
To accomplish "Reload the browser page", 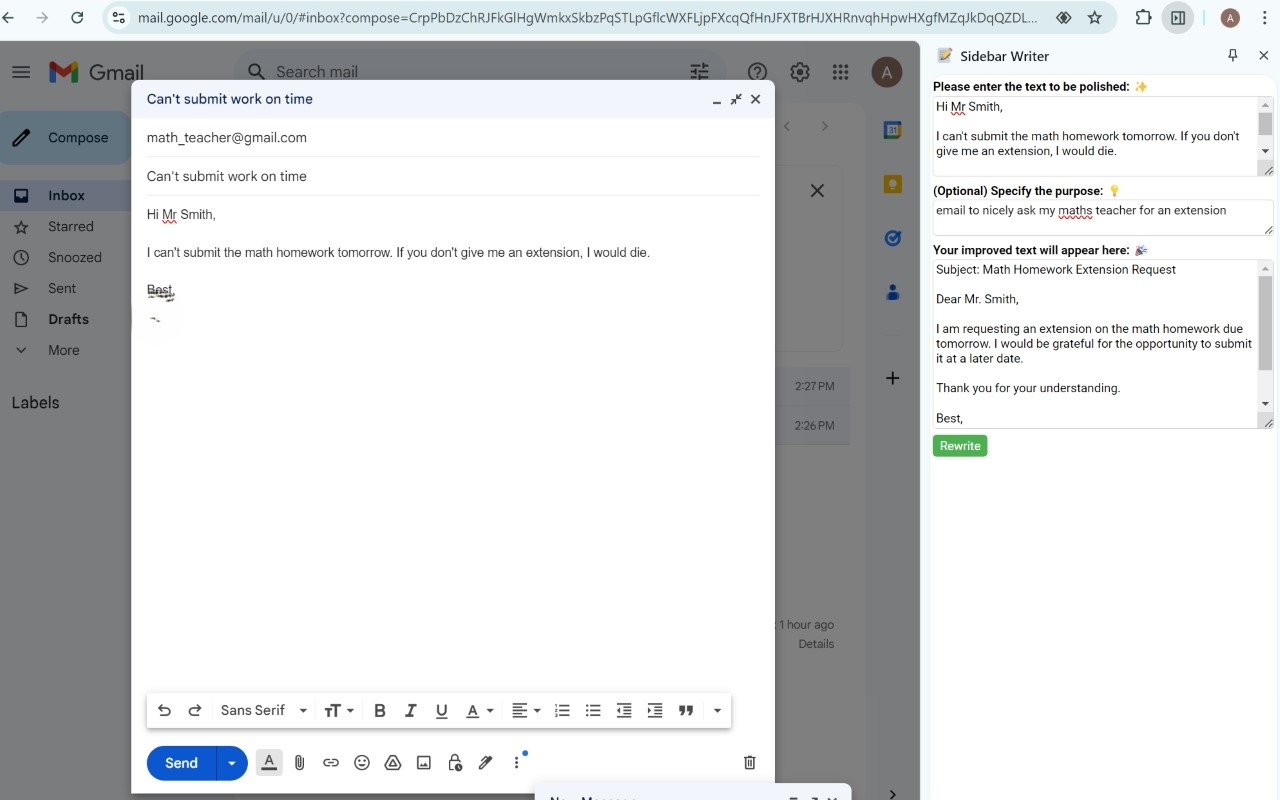I will click(78, 18).
